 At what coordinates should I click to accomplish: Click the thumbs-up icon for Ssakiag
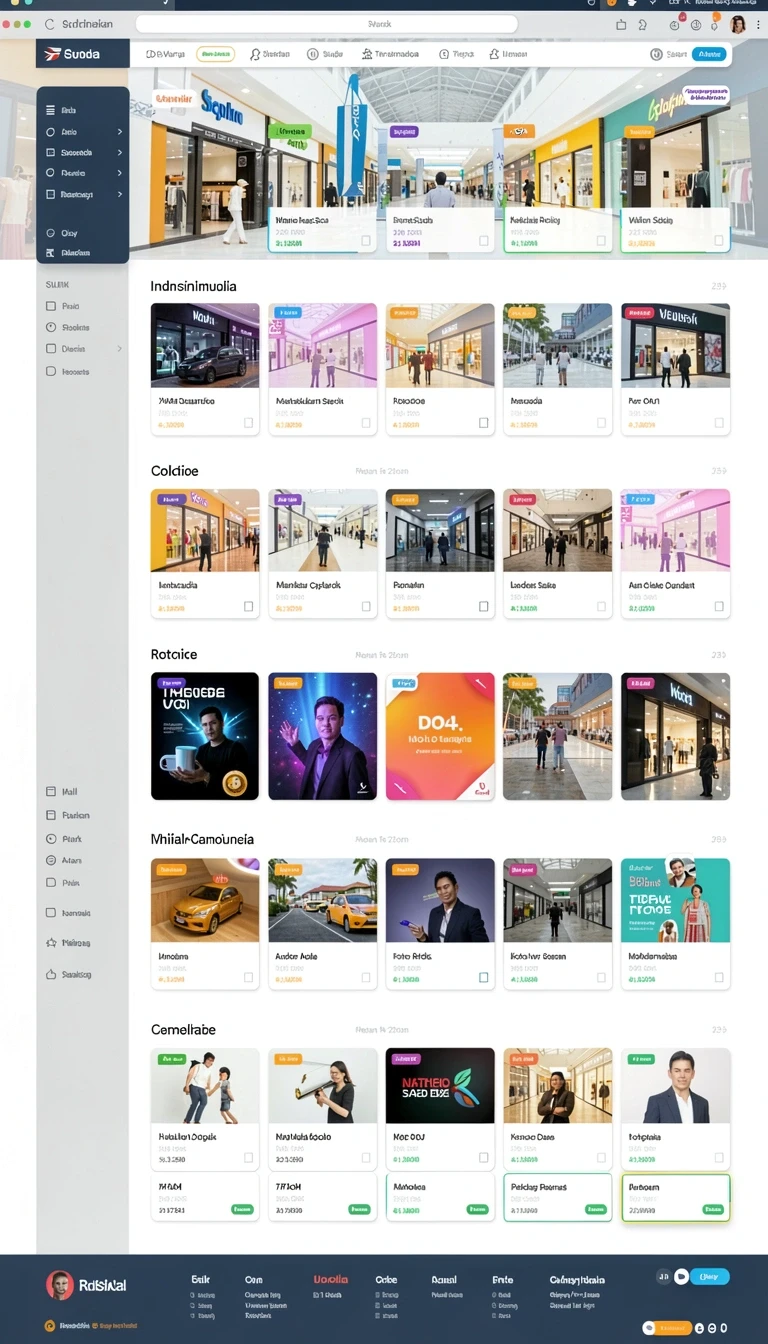pos(51,974)
